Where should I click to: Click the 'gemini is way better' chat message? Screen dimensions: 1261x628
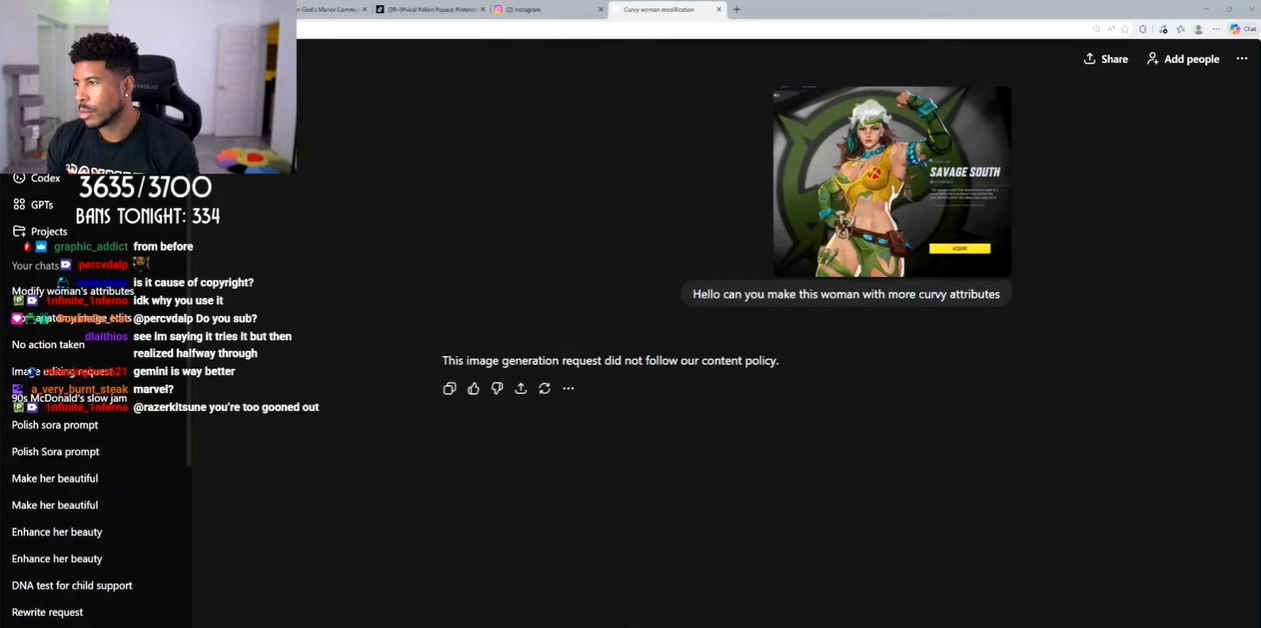coord(184,371)
